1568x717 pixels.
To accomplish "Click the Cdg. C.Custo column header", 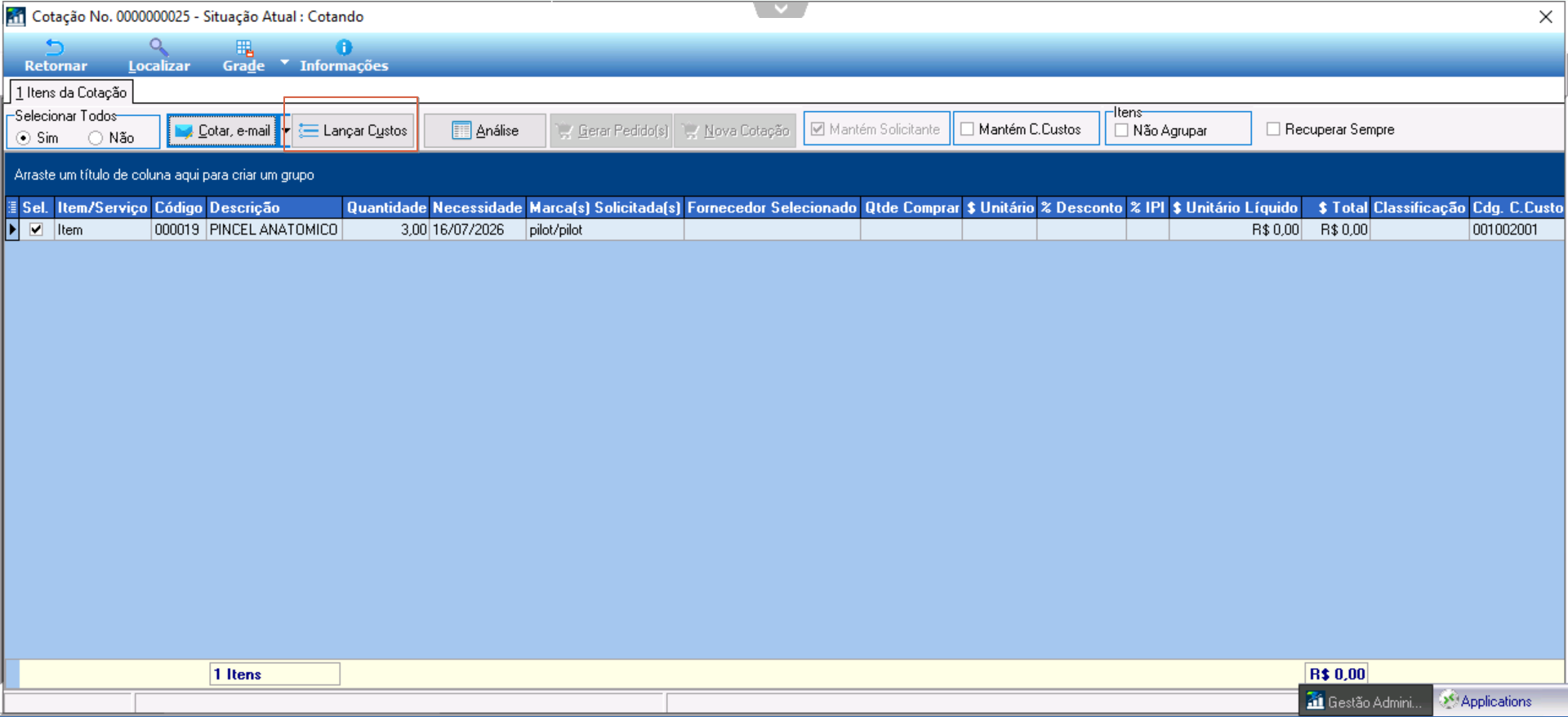I will coord(1517,207).
